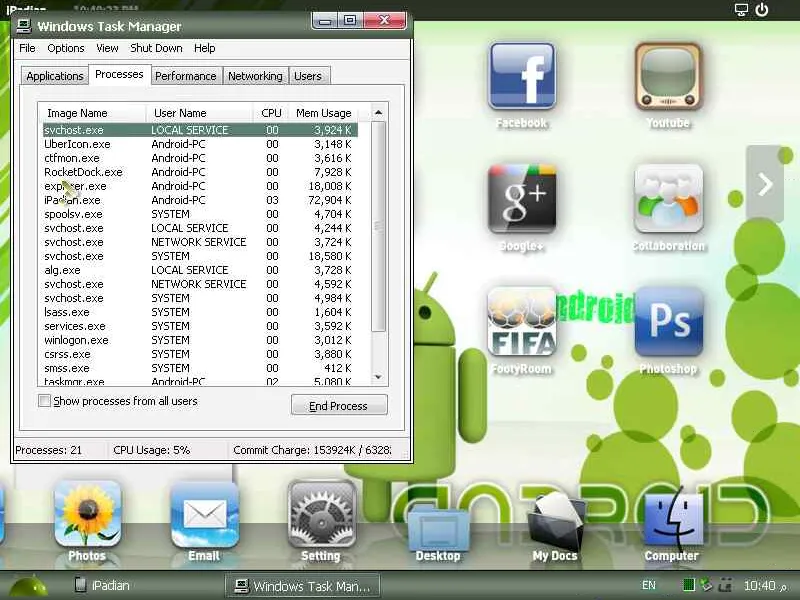Click the process list scrollbar thumb

tap(378, 227)
